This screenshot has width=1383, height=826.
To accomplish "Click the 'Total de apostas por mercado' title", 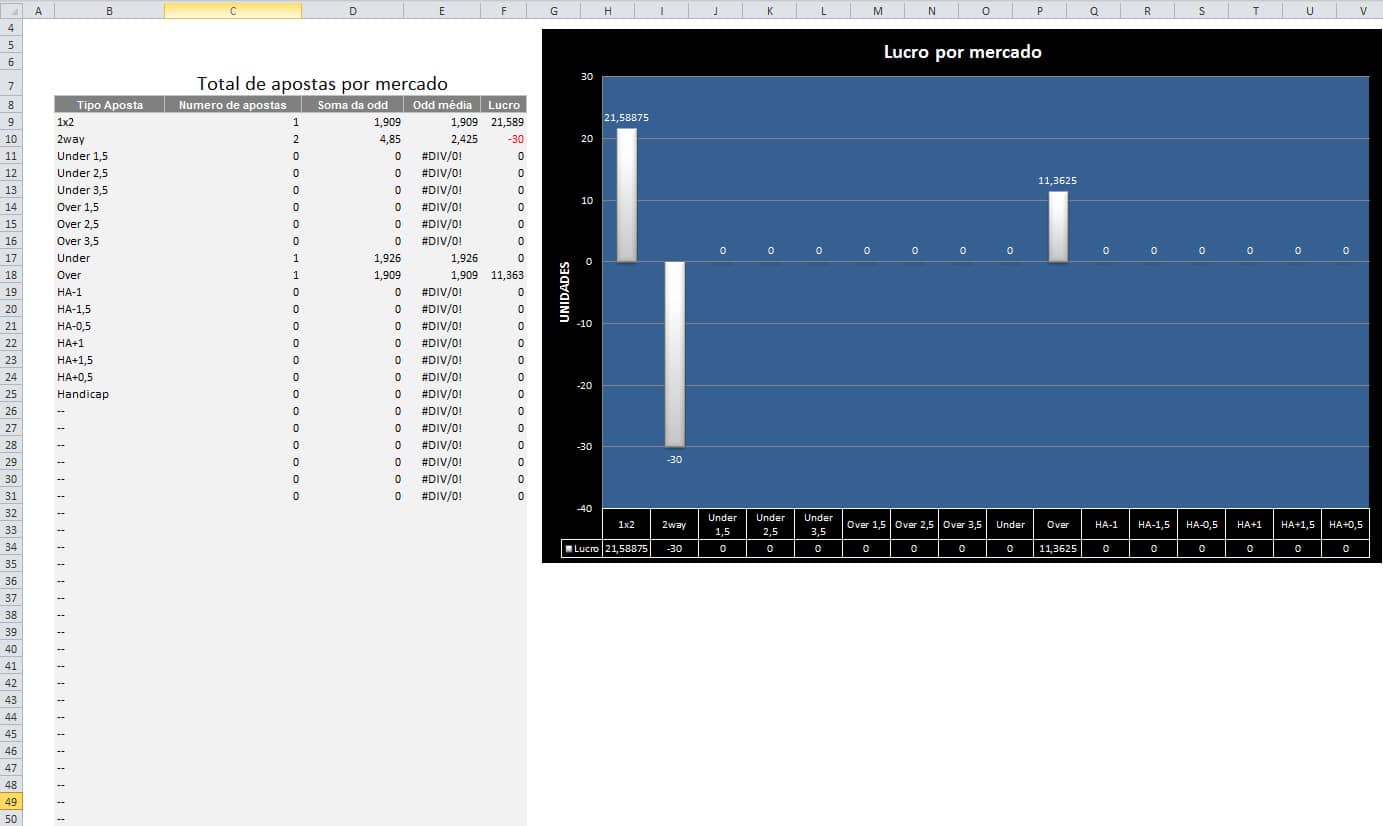I will [322, 84].
